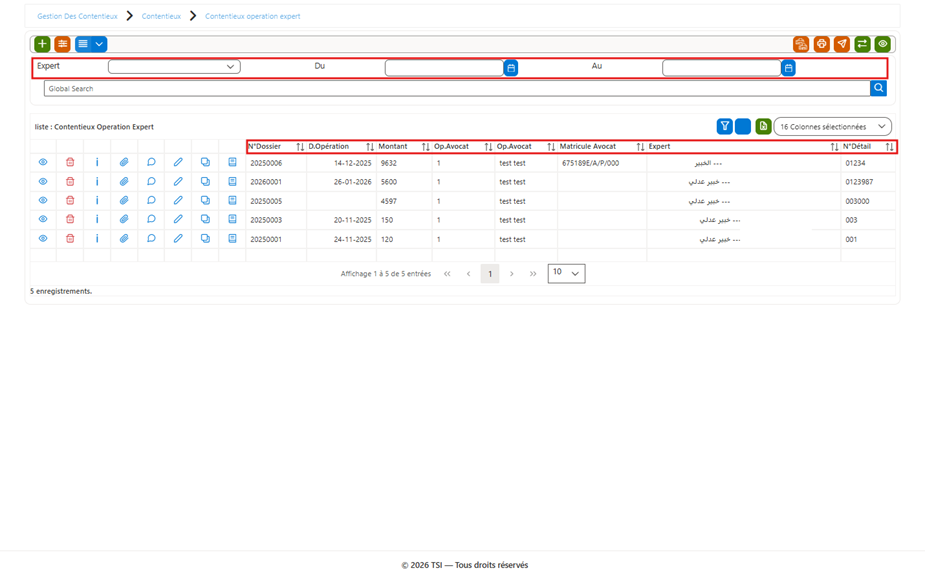Click matricule cell 675189E/A/P/000
925x577 pixels.
pos(591,163)
